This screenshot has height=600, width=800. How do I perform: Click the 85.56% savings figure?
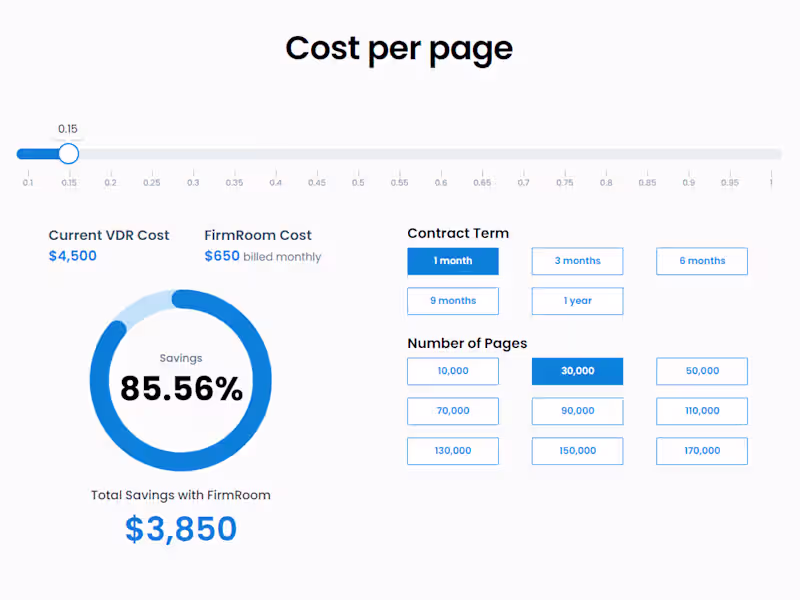click(x=182, y=389)
